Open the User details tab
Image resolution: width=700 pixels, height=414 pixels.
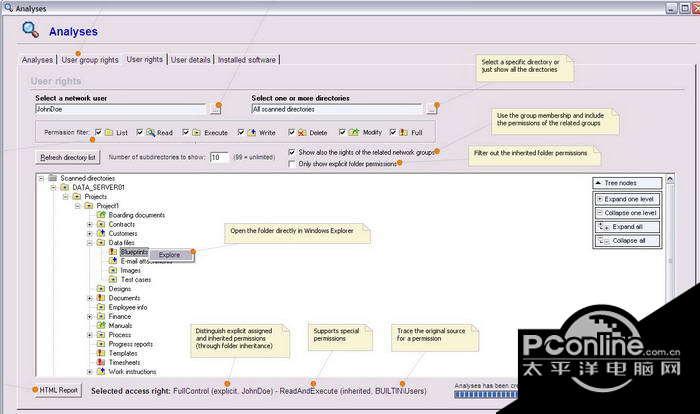tap(191, 60)
